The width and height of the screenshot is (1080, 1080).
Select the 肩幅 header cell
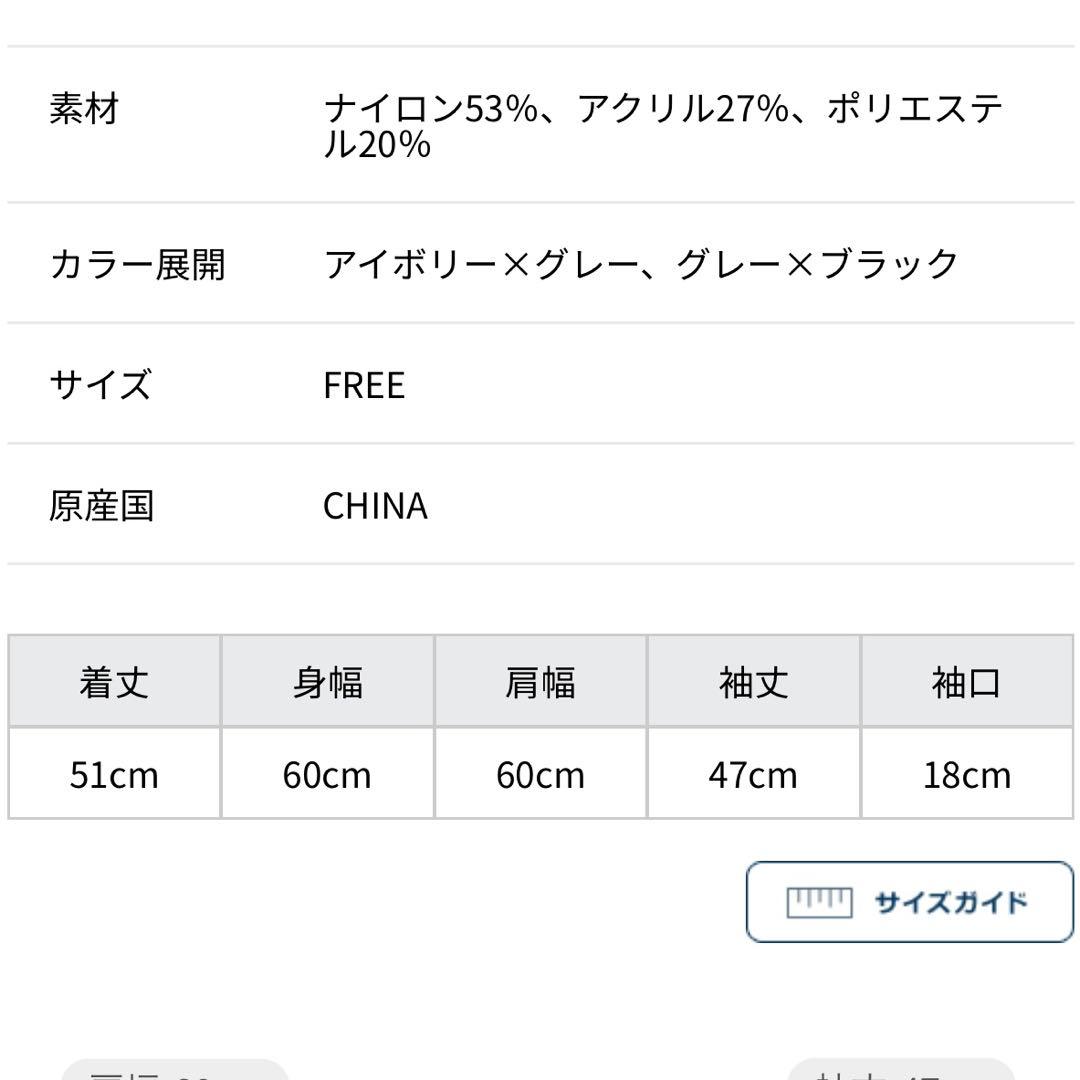[x=540, y=682]
